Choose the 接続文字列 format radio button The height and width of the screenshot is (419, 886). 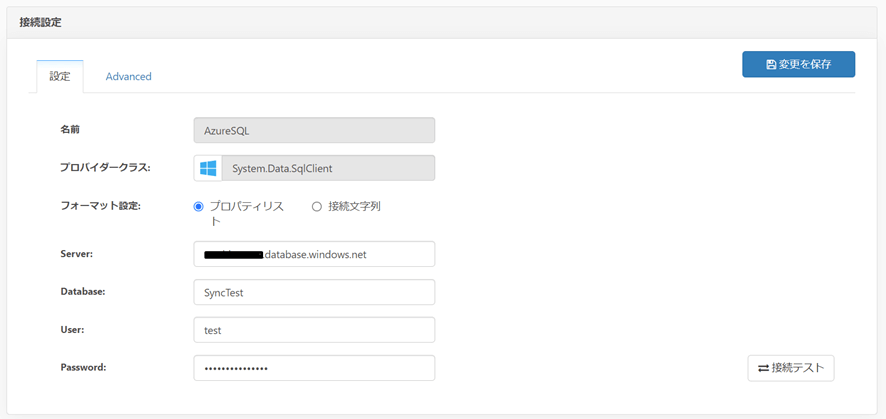317,207
